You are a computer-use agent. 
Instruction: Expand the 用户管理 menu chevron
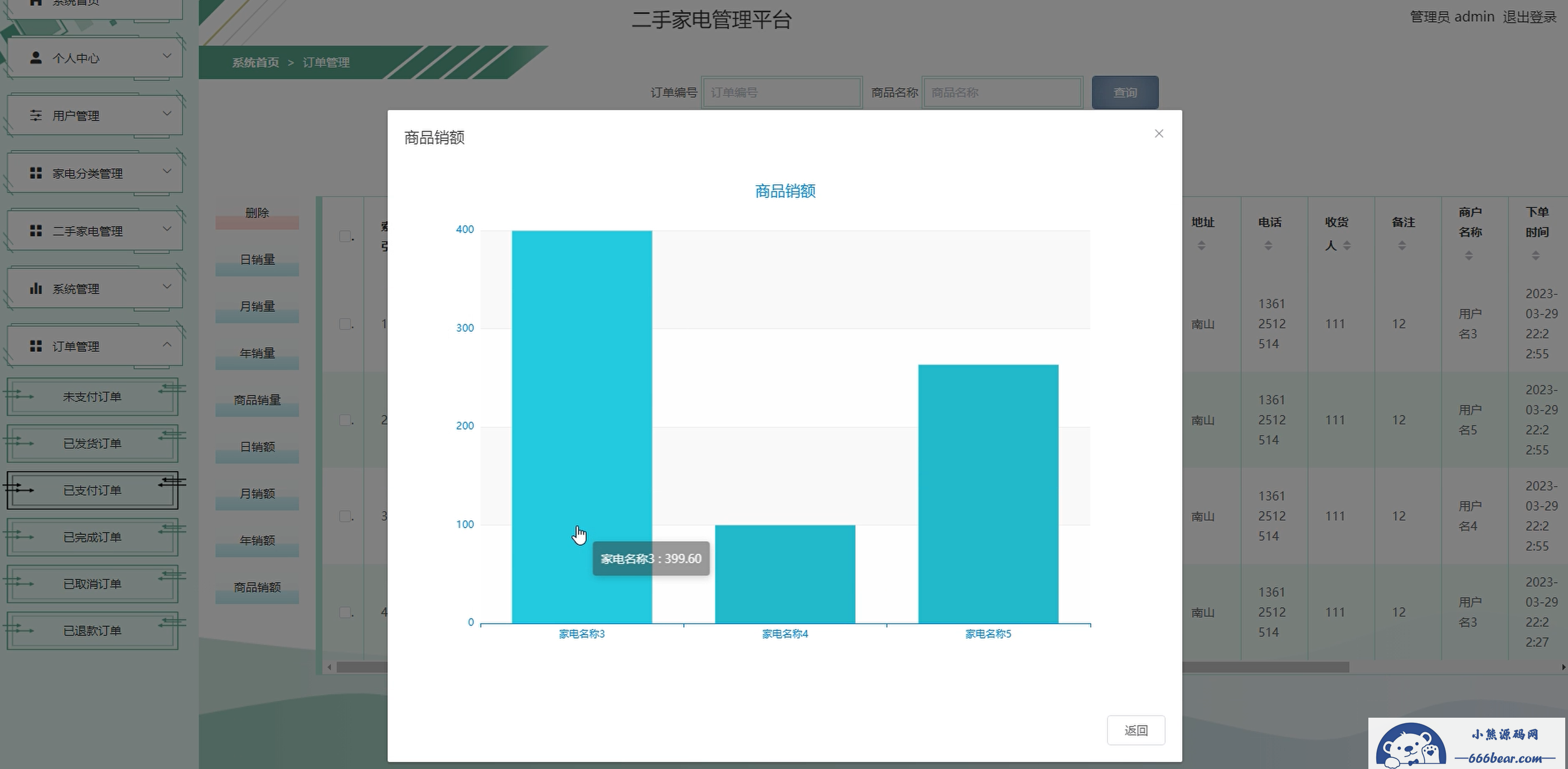(167, 113)
